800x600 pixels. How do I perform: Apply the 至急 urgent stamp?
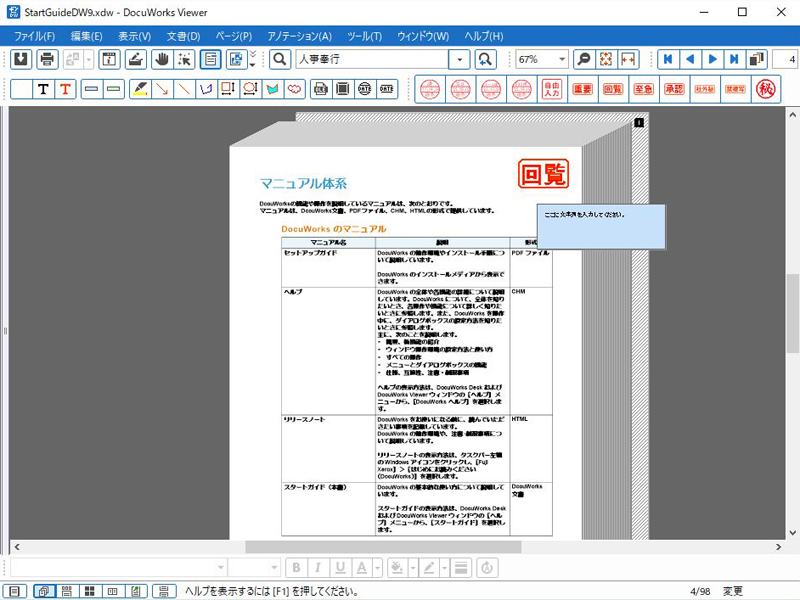(643, 89)
